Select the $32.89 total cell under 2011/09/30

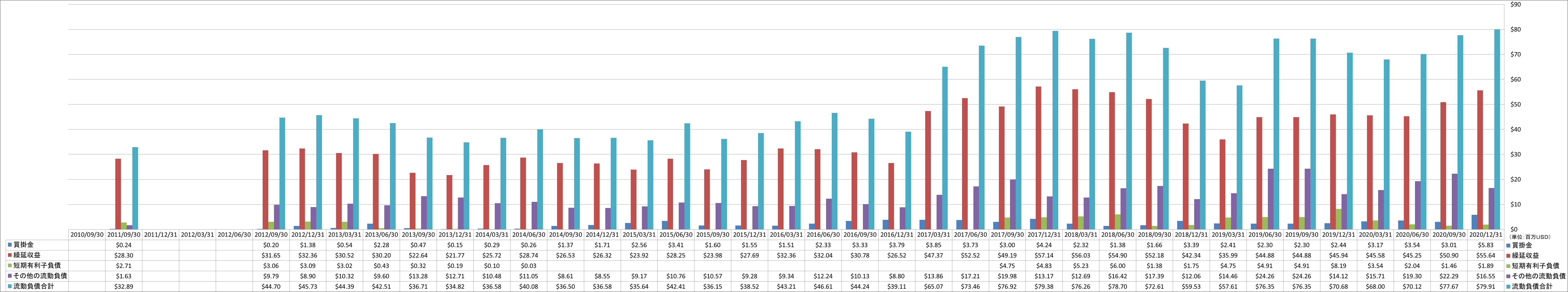123,287
